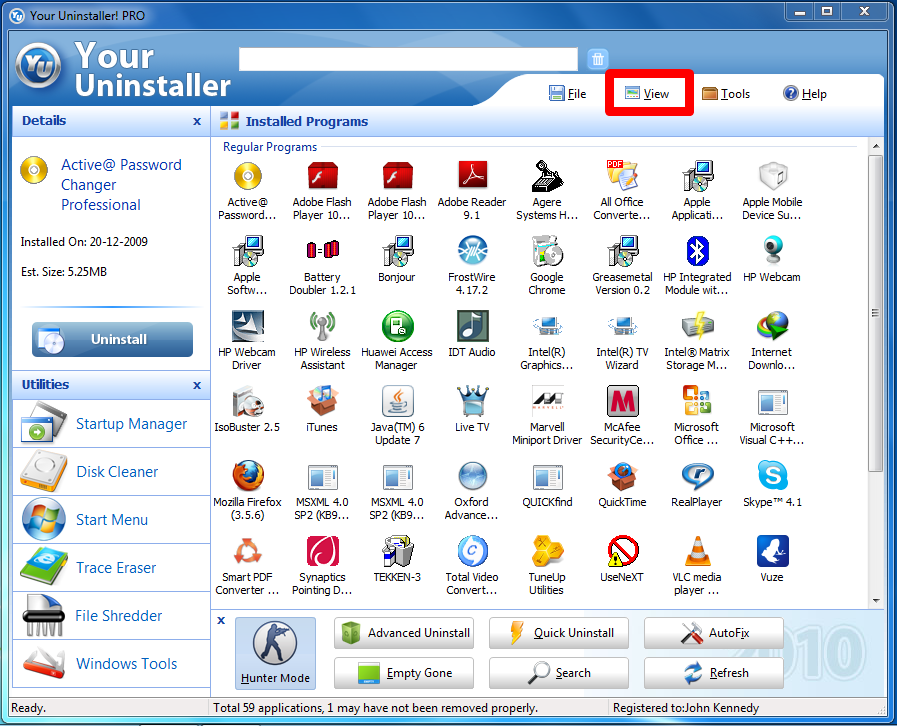
Task: Select Bonjour program icon
Action: [x=397, y=251]
